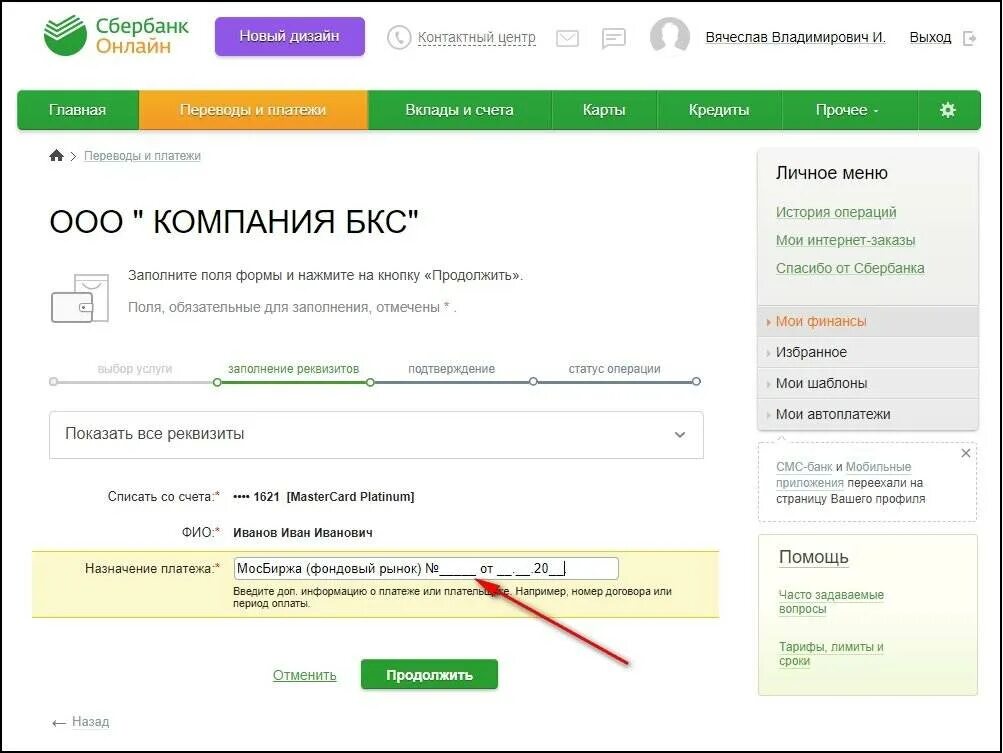Click the Выход logout link
1003x753 pixels.
tap(930, 38)
